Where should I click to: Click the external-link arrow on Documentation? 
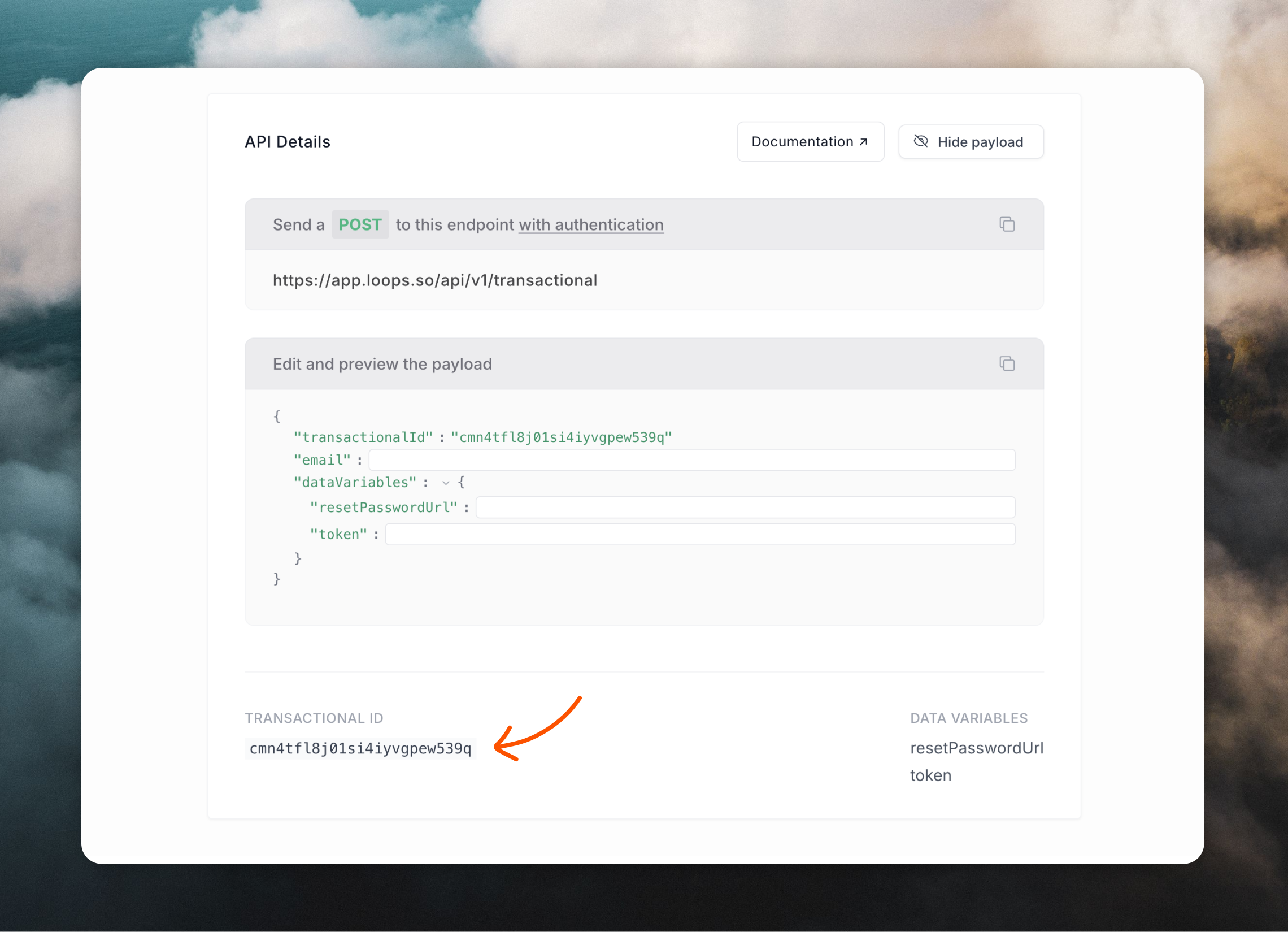(863, 141)
